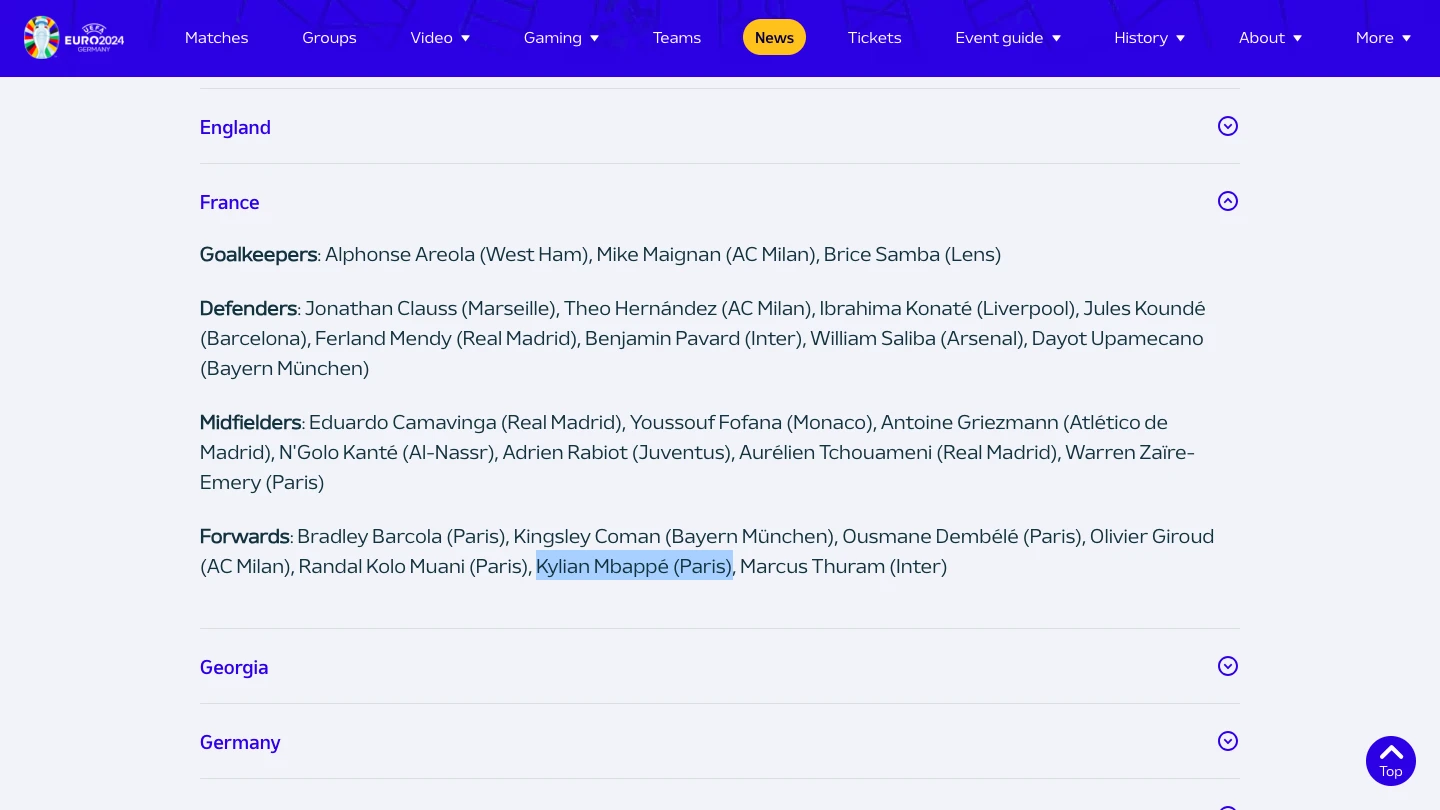Expand the England squad chevron icon
The width and height of the screenshot is (1440, 810).
1228,126
